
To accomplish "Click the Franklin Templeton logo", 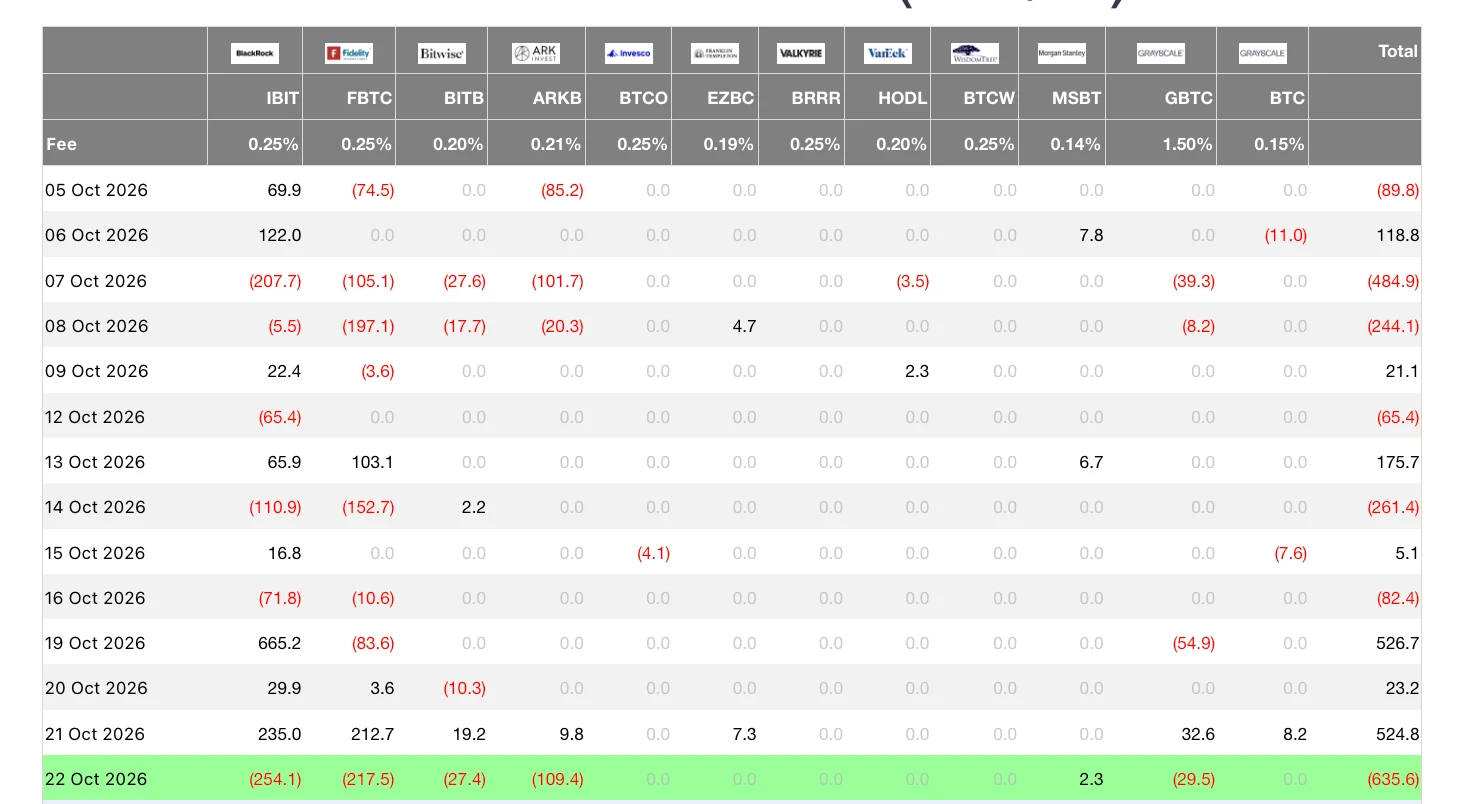I will click(x=715, y=53).
